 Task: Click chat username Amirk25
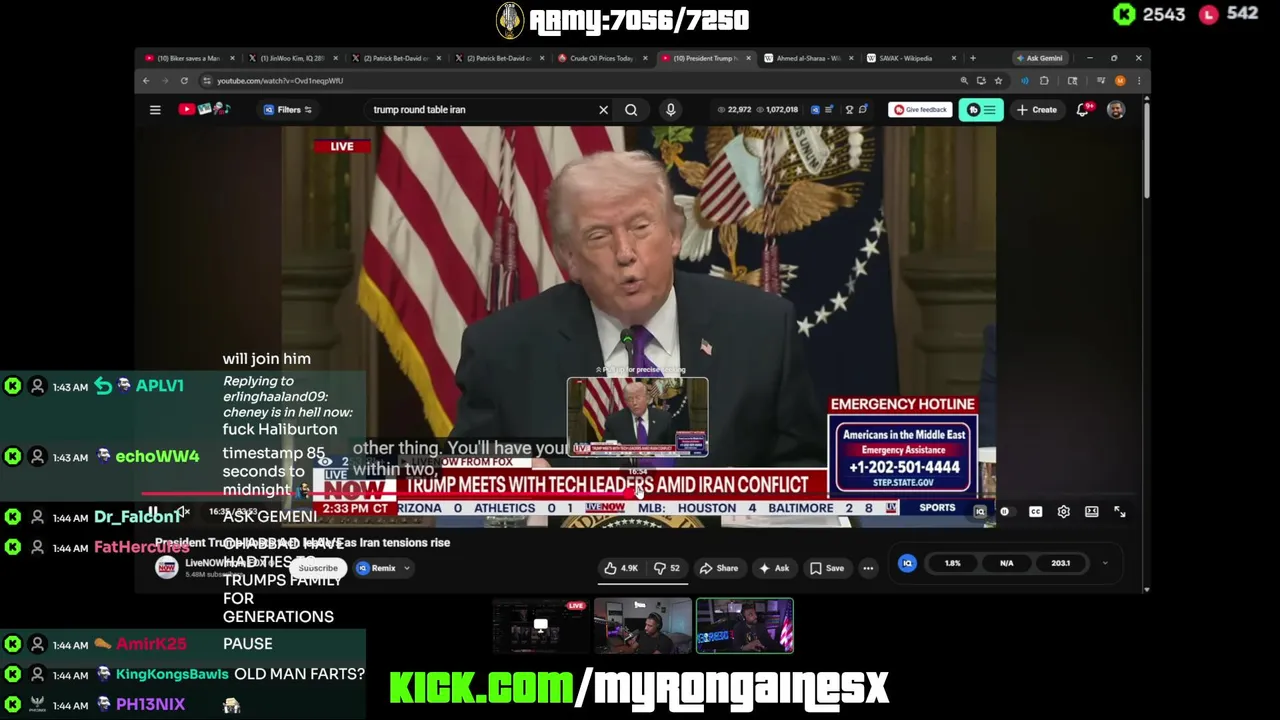[151, 644]
